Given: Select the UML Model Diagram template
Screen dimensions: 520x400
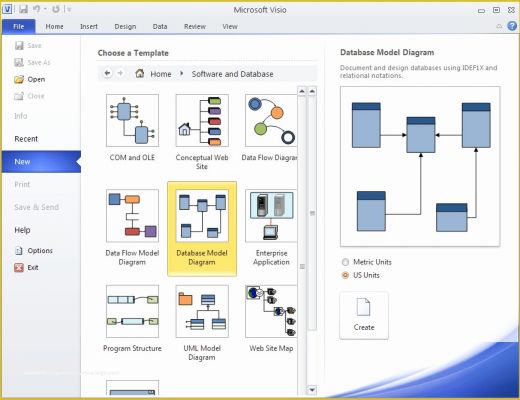Looking at the screenshot, I should [202, 323].
